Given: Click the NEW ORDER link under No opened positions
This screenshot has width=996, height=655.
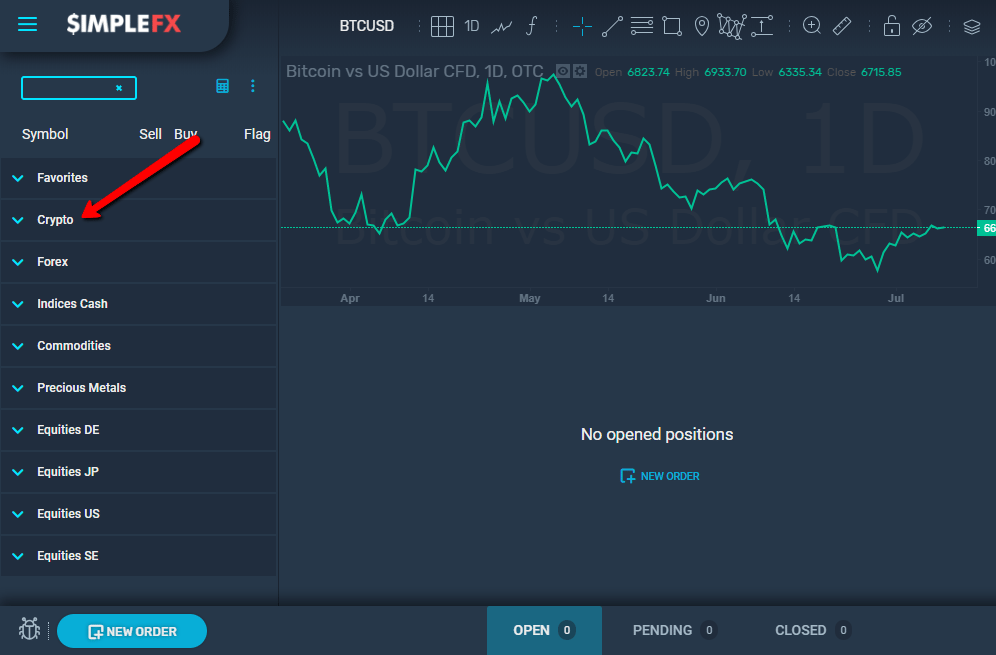Looking at the screenshot, I should point(659,476).
